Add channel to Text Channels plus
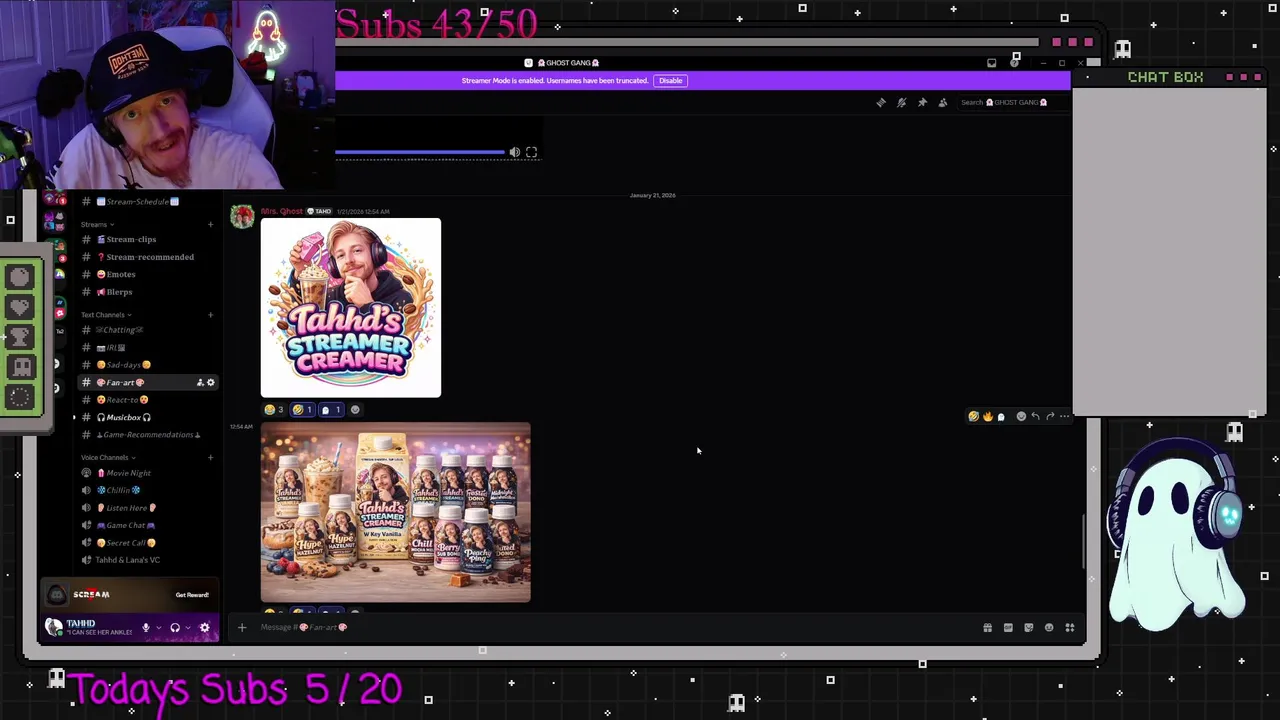 [x=210, y=315]
